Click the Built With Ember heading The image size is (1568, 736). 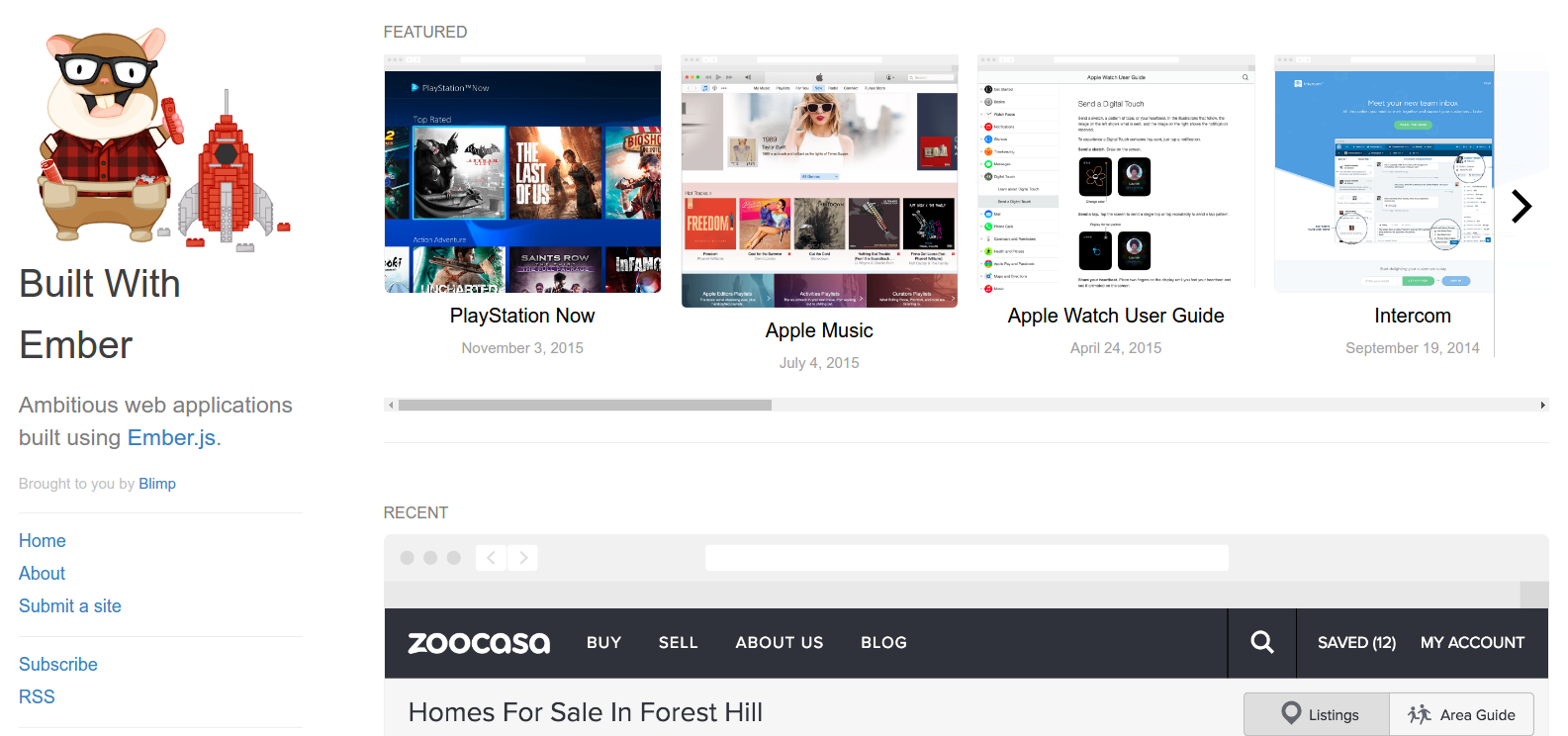point(100,315)
